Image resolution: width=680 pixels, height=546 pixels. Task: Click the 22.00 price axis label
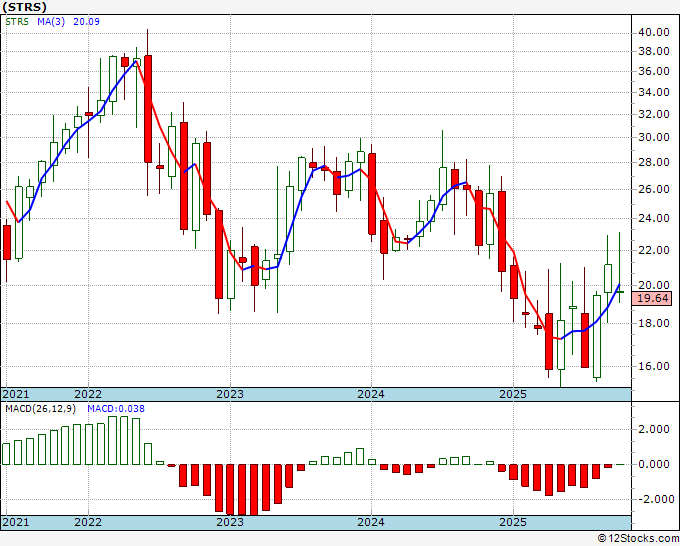tap(653, 250)
